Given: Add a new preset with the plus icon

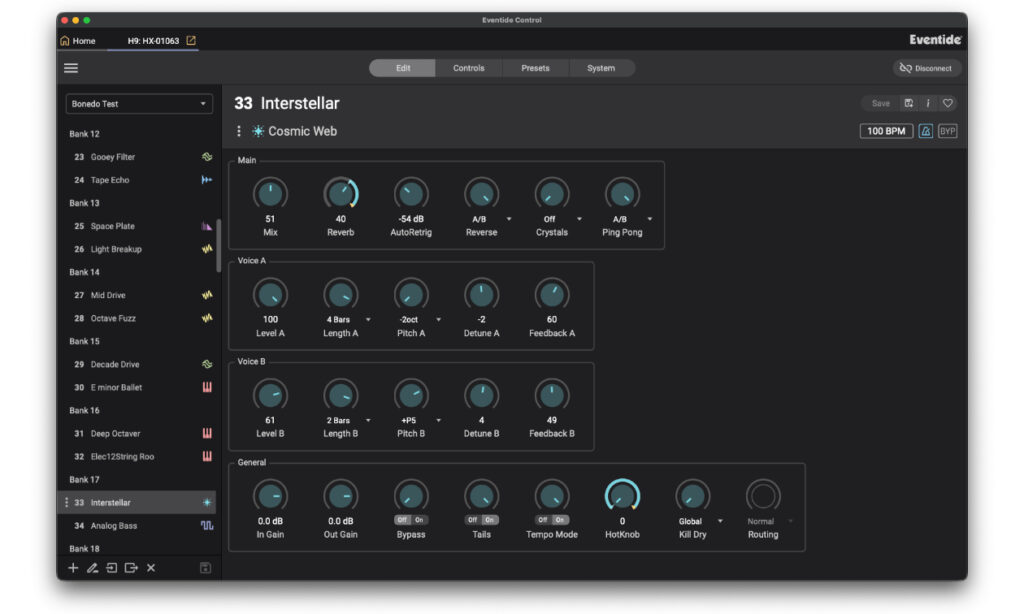Looking at the screenshot, I should (x=73, y=568).
